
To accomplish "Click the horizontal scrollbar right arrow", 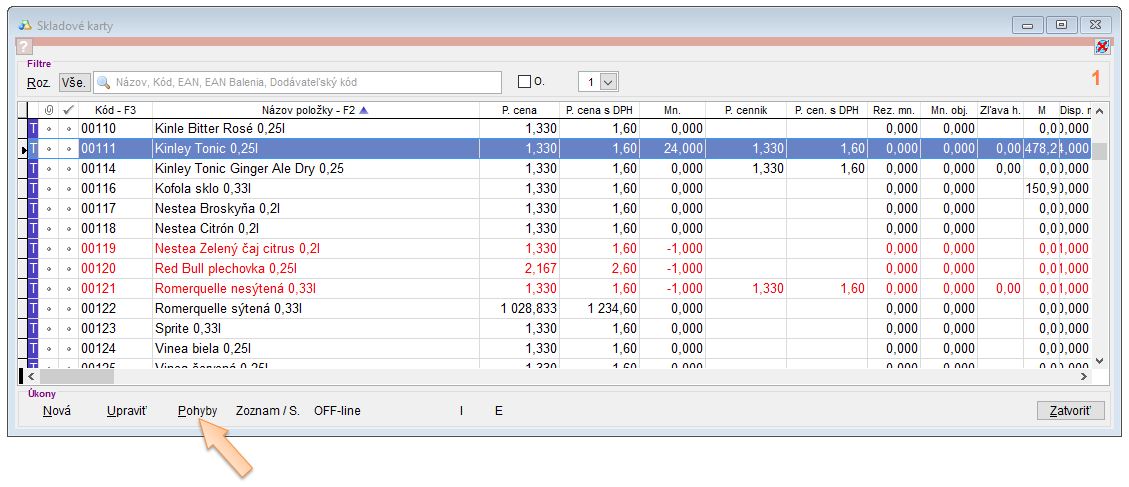I will pyautogui.click(x=1084, y=376).
